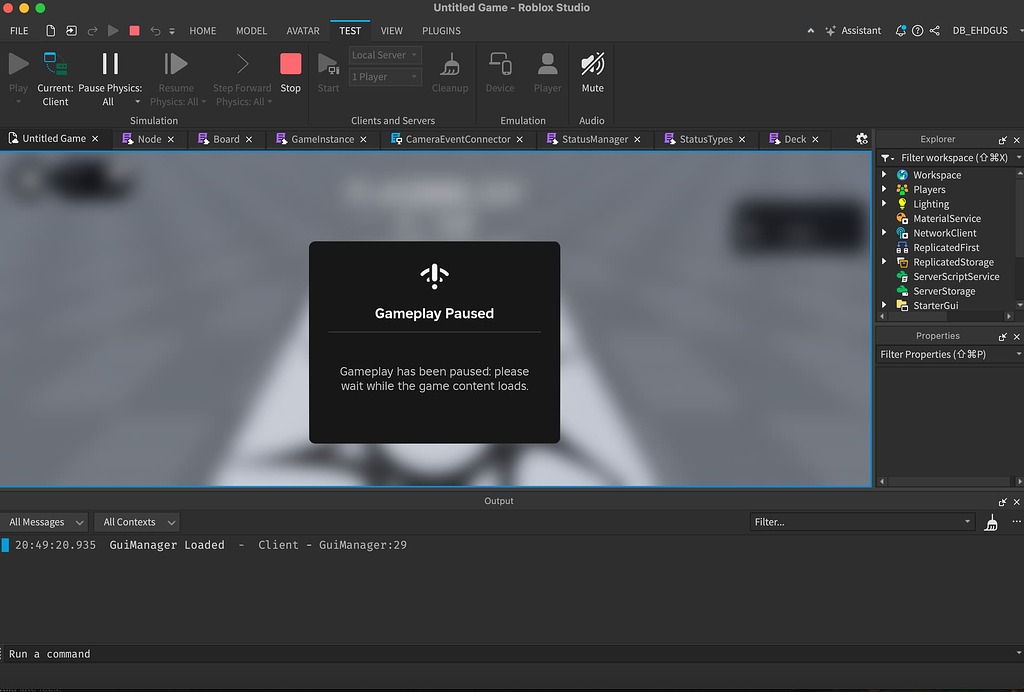Viewport: 1024px width, 692px height.
Task: Click the Resume Physics icon
Action: coord(176,64)
